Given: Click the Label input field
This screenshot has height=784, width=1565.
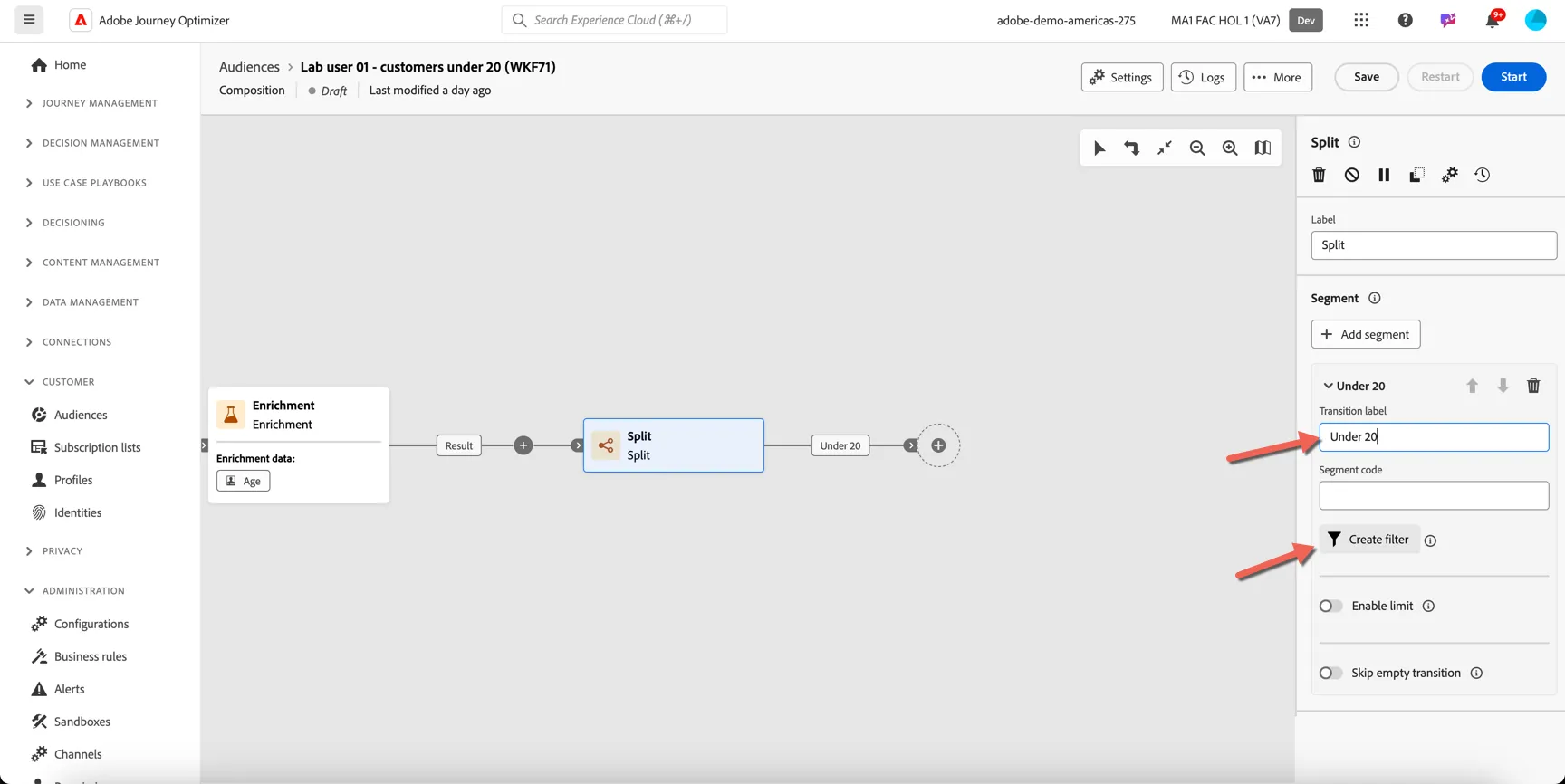Looking at the screenshot, I should [1434, 245].
